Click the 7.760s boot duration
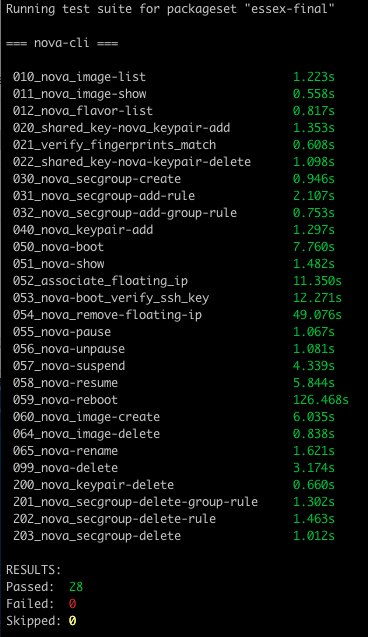 point(314,247)
